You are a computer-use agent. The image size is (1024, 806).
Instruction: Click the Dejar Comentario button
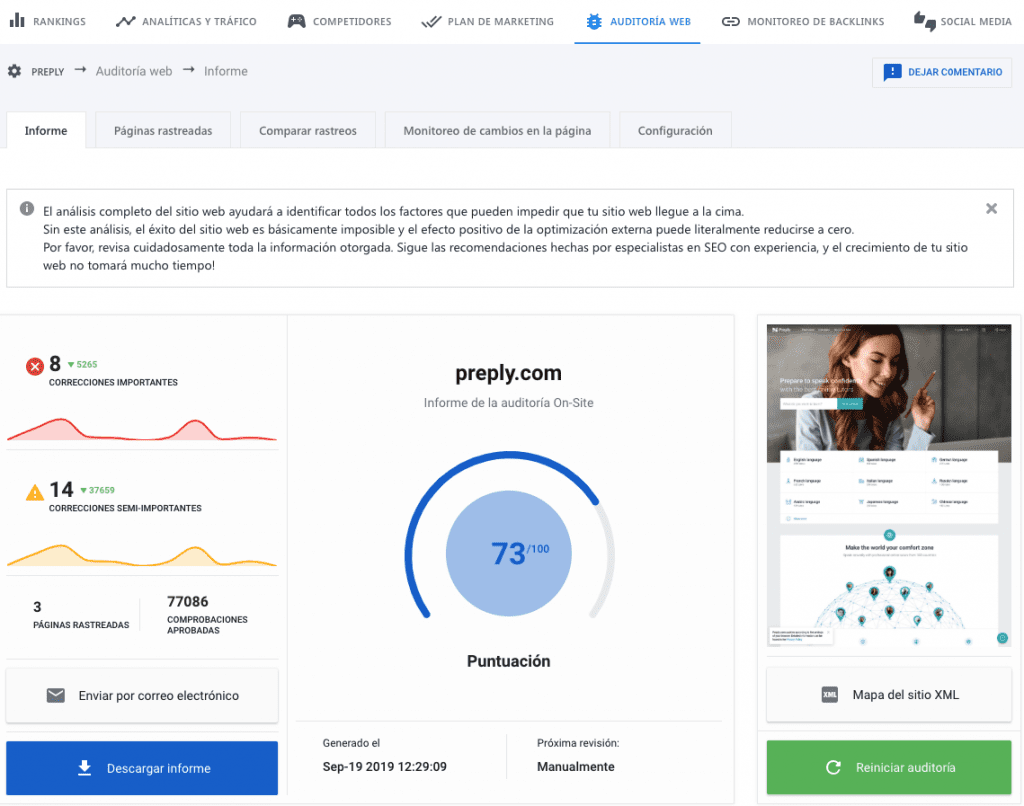click(942, 72)
